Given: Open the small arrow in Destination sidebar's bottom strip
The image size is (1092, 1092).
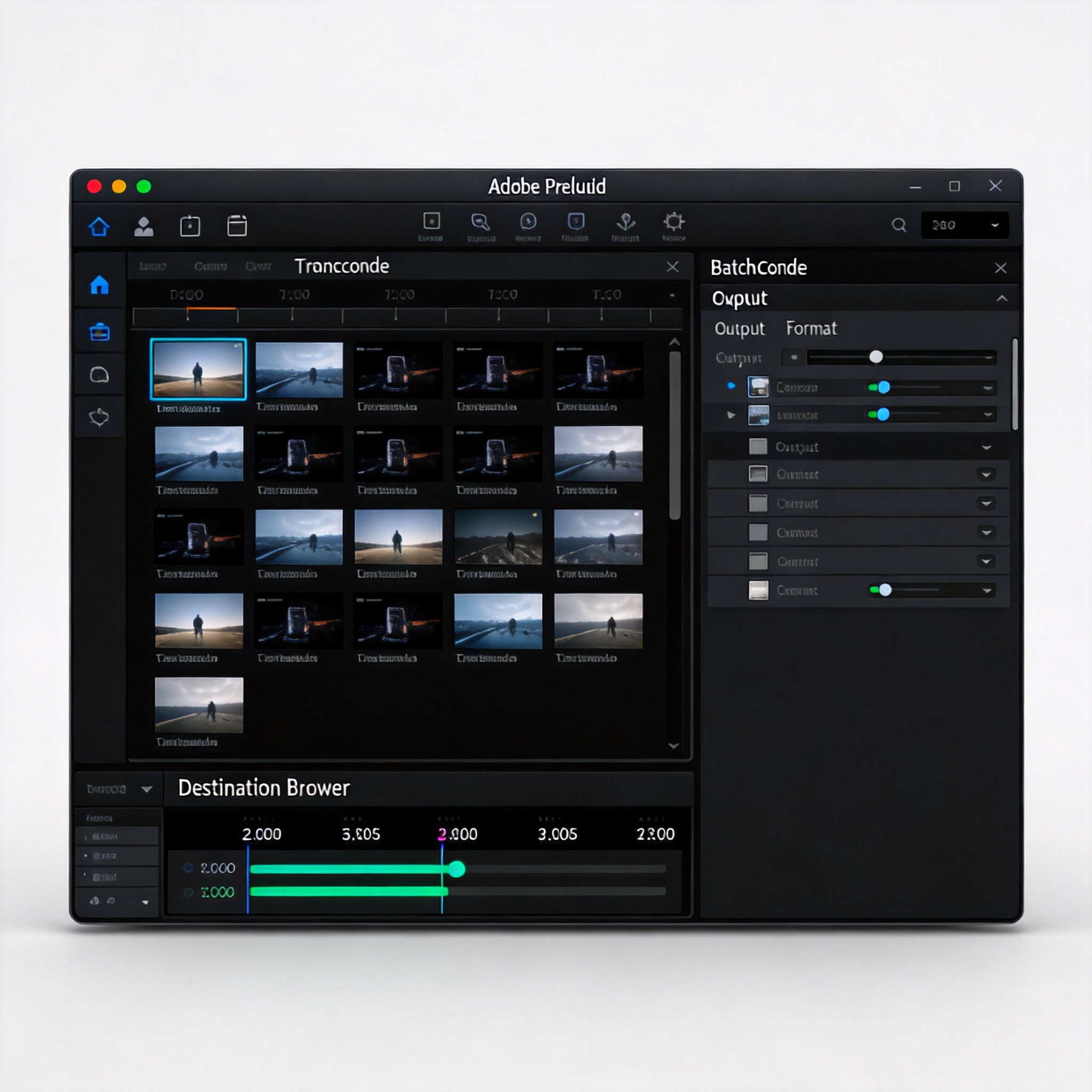Looking at the screenshot, I should point(145,903).
